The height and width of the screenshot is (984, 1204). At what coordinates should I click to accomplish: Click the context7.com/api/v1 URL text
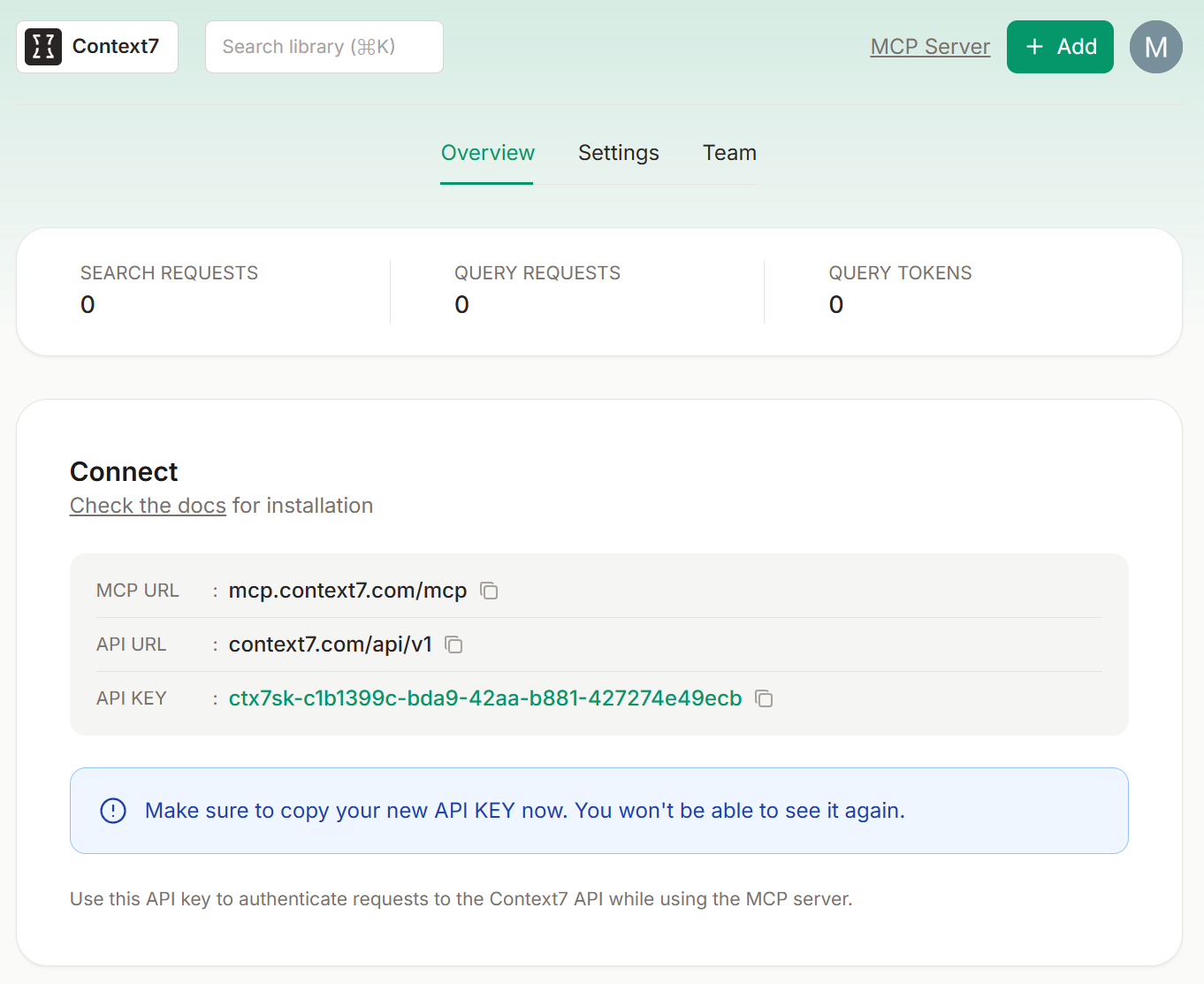tap(331, 645)
